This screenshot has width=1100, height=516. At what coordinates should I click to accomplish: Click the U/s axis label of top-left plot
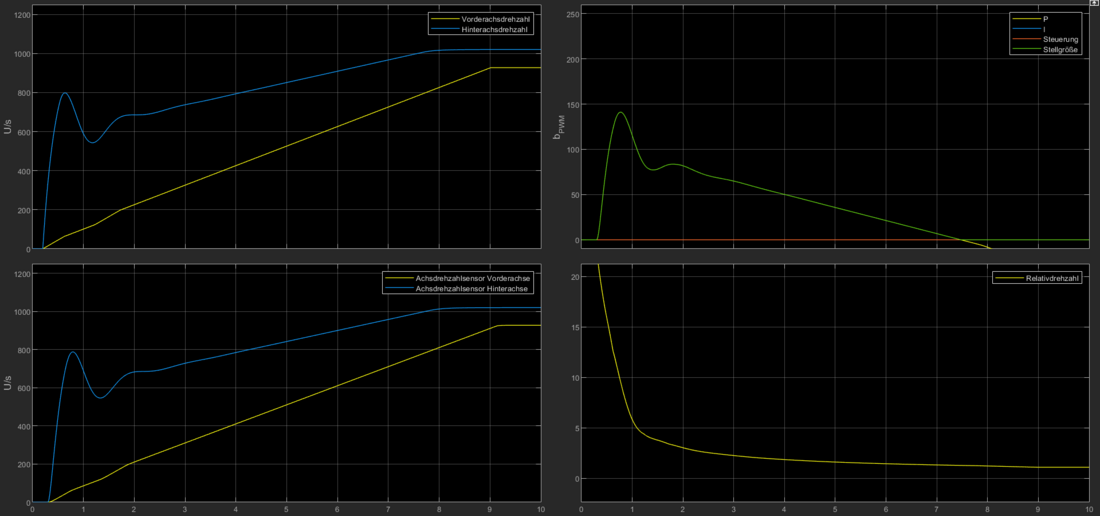(x=7, y=127)
